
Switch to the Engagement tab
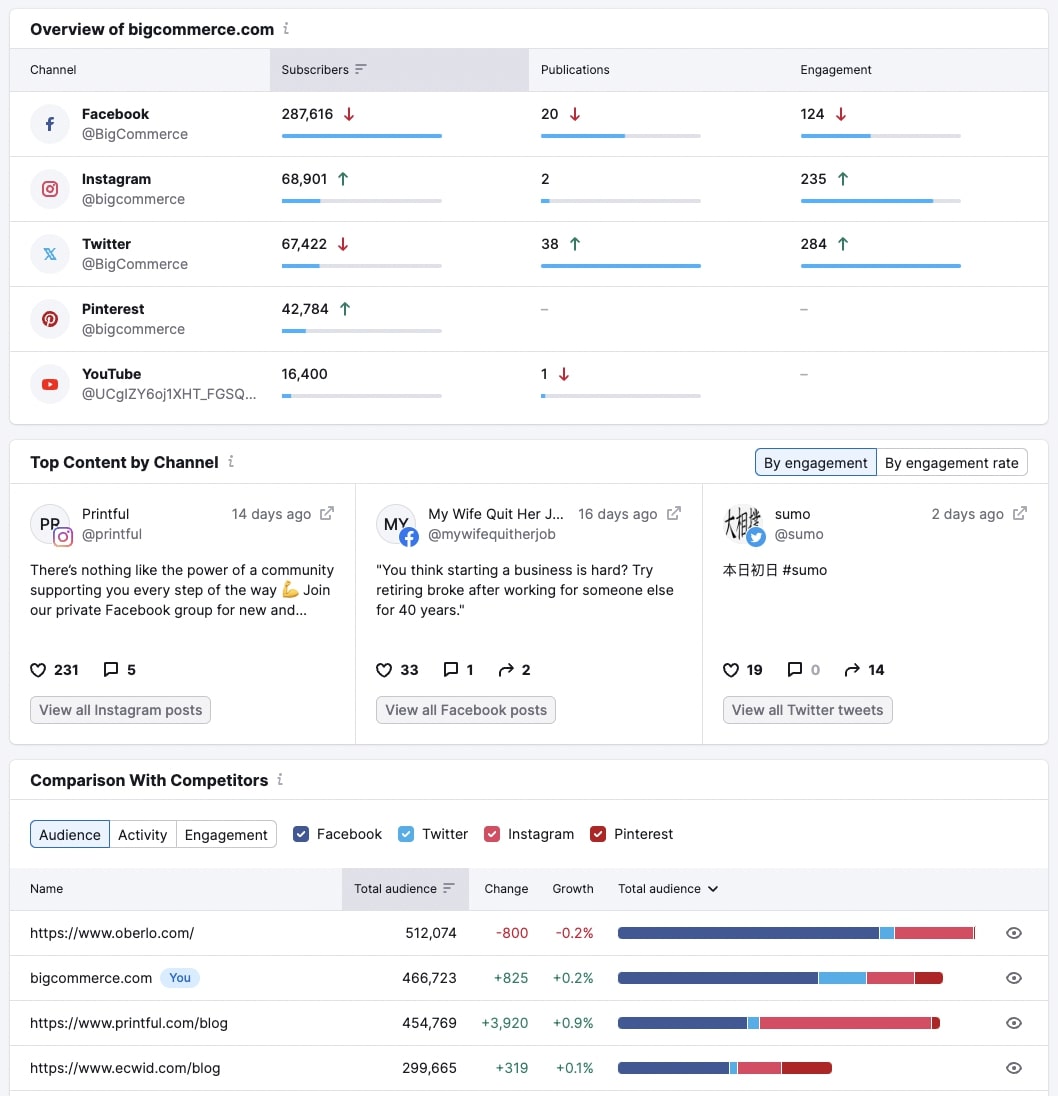click(x=226, y=833)
